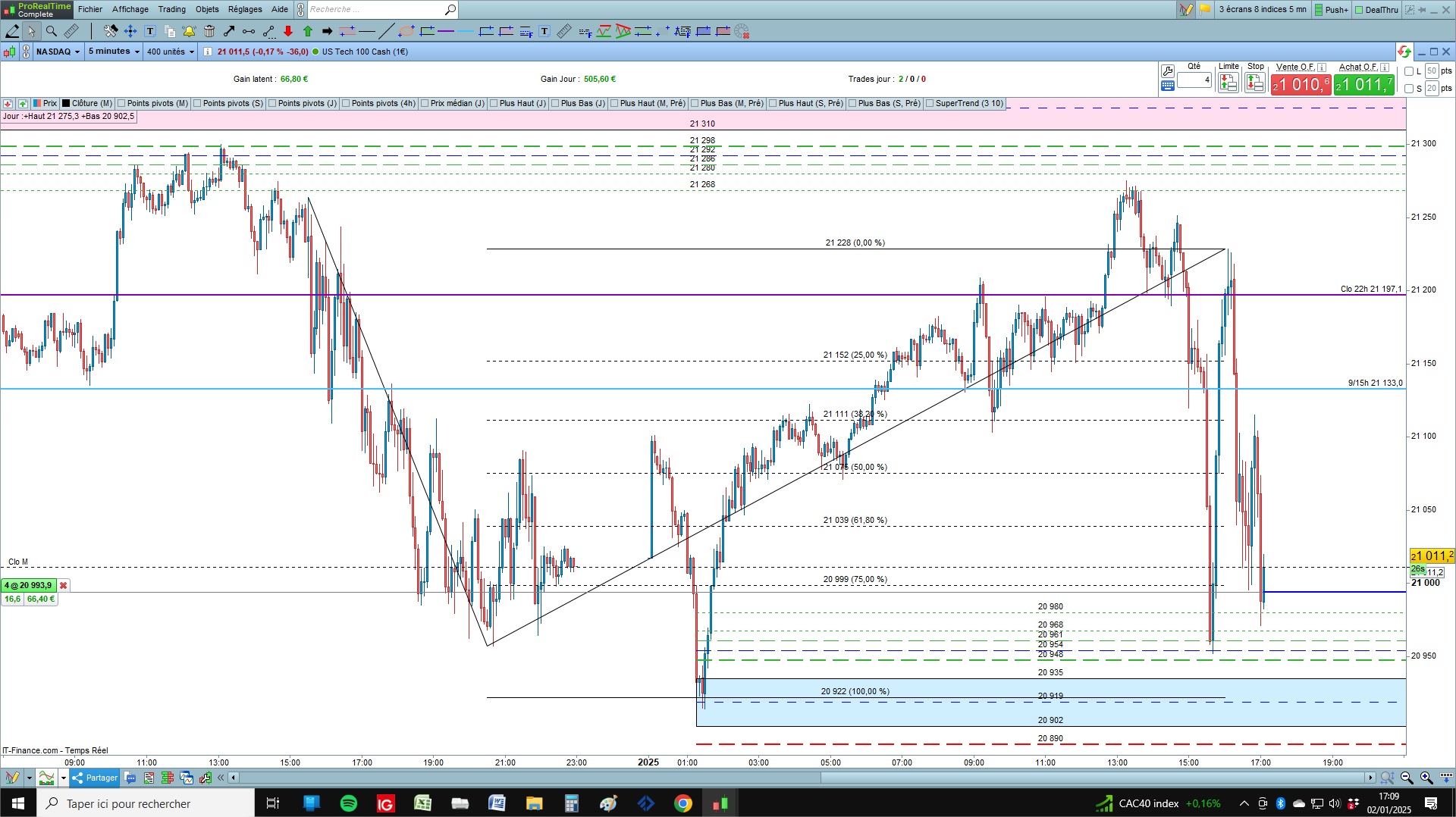This screenshot has height=817, width=1456.
Task: Open the Réglages menu
Action: [x=245, y=9]
